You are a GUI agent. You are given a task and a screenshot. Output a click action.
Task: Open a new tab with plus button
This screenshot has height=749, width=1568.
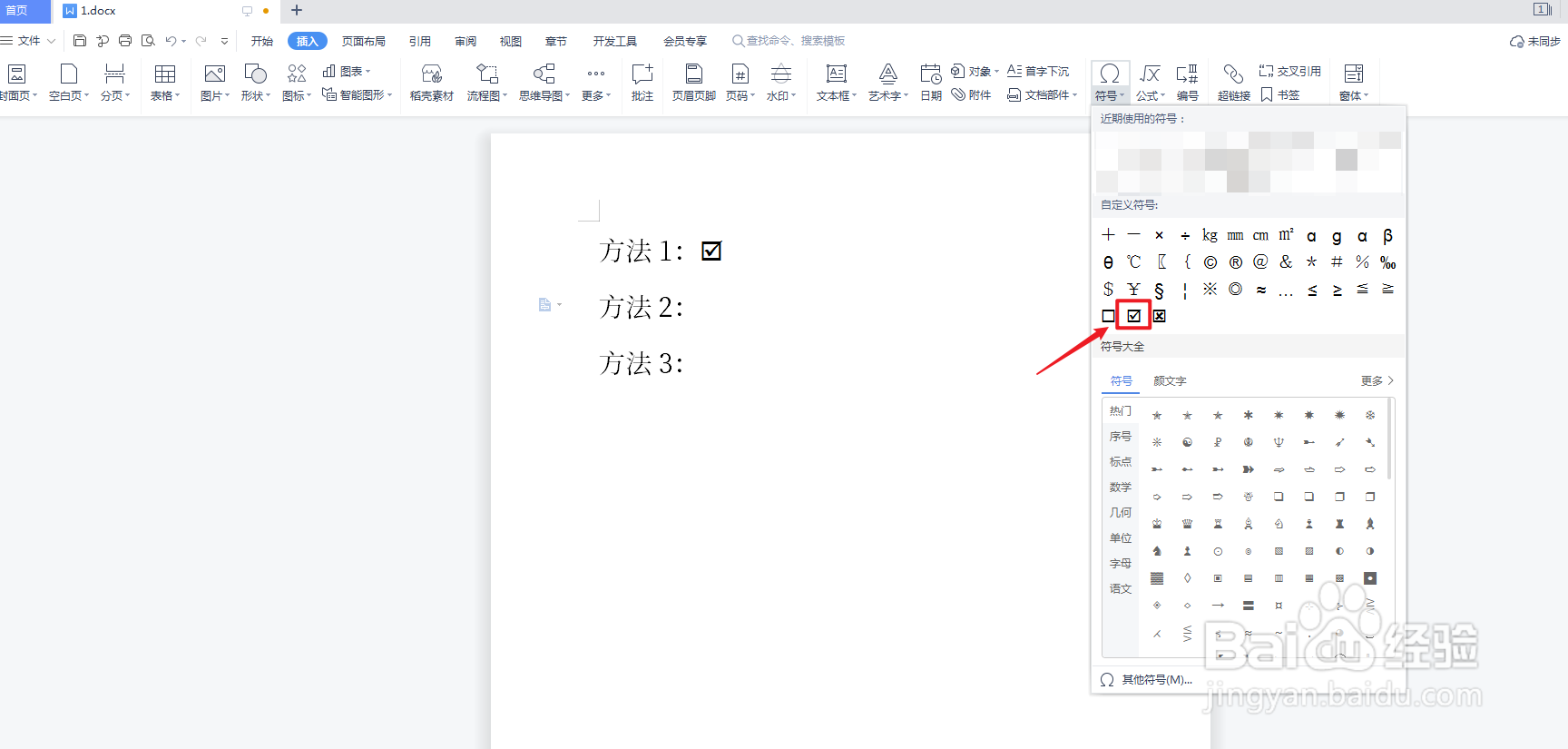[x=297, y=11]
